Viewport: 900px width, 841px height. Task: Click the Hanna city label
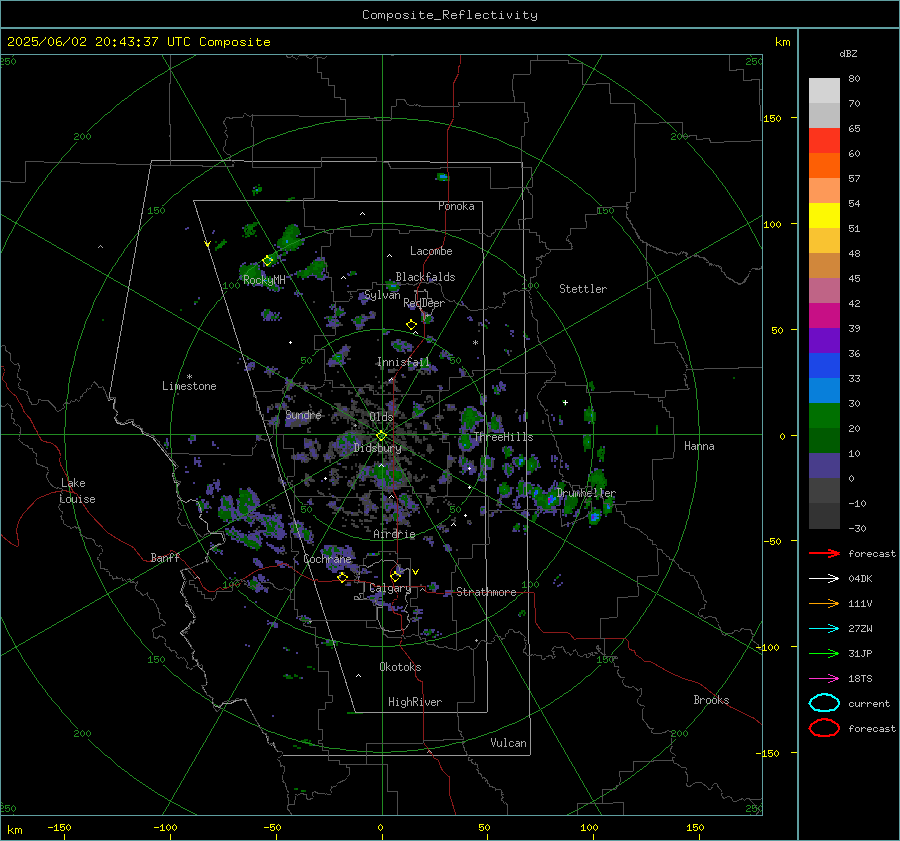(x=699, y=446)
